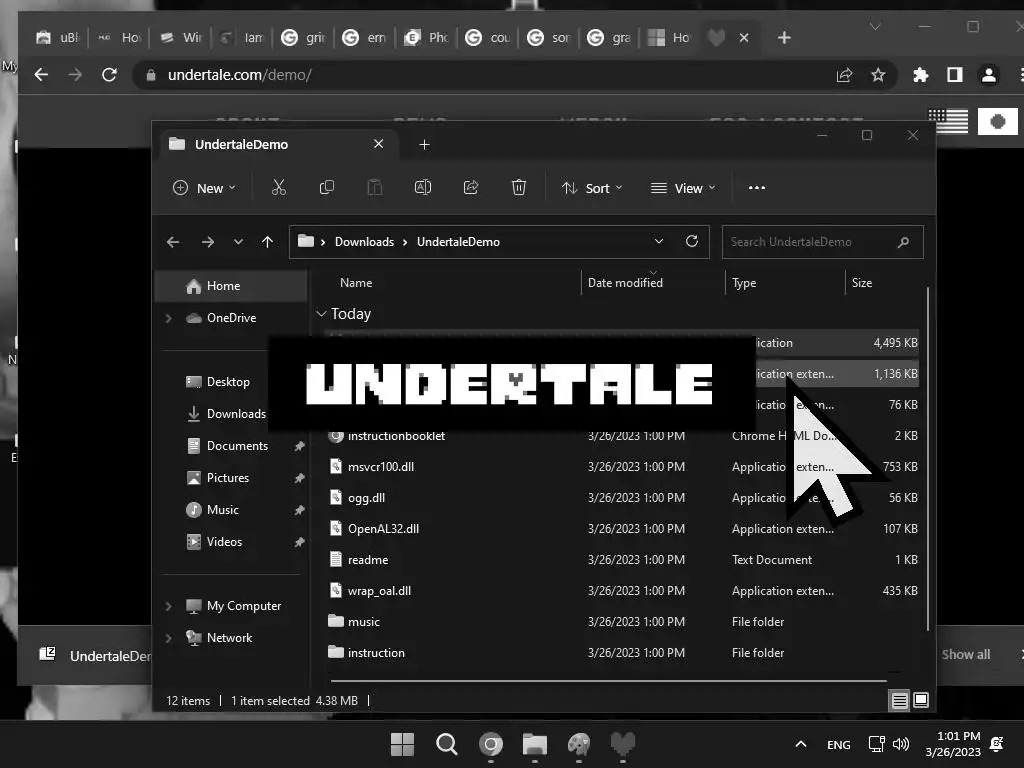Add a new File Explorer tab
Screen dimensions: 1024x768
(x=424, y=144)
